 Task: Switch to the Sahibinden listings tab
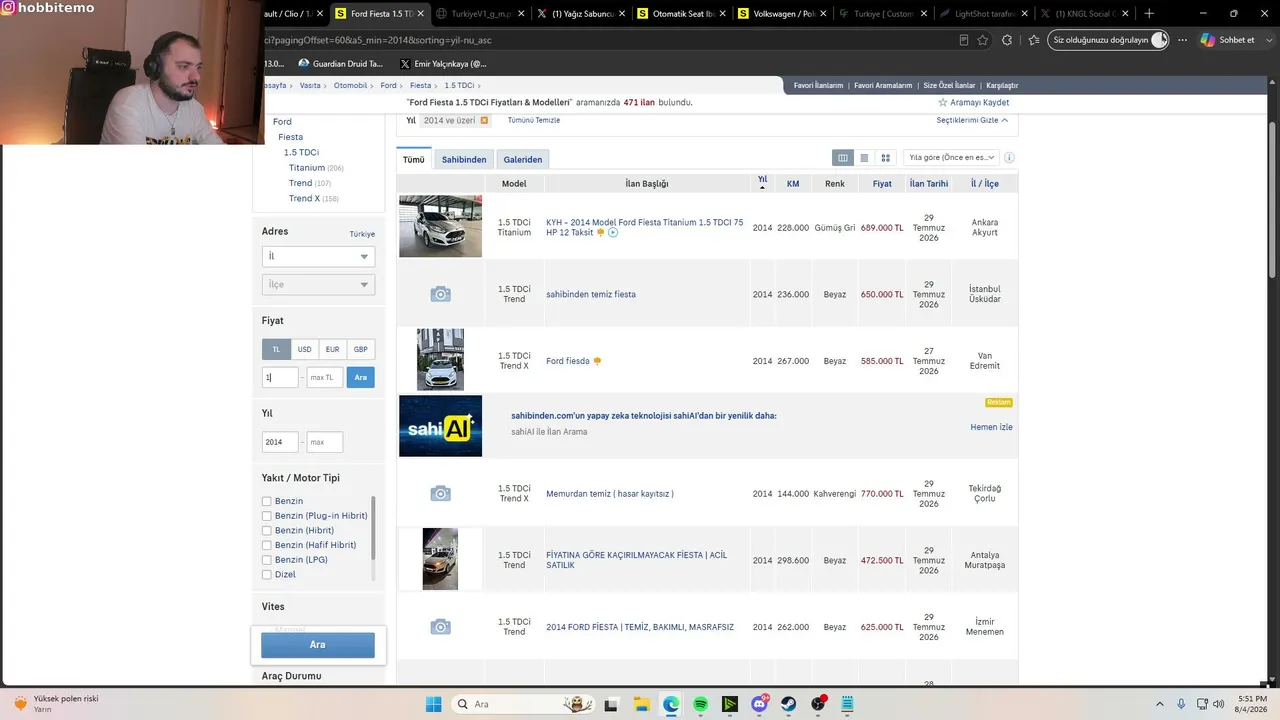click(464, 159)
